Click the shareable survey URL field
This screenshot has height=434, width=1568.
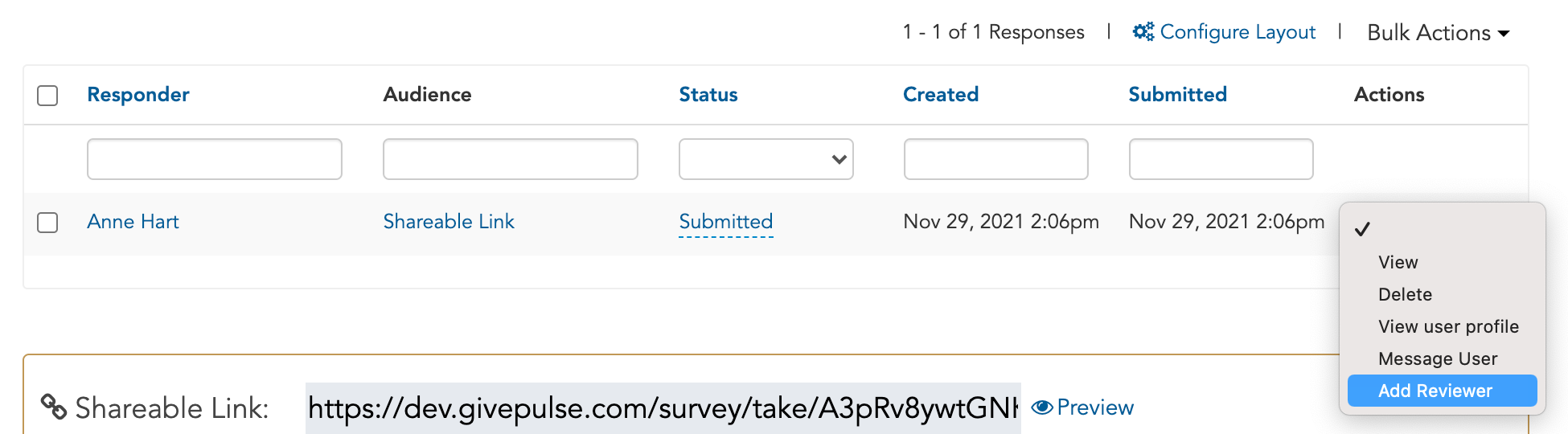coord(663,408)
